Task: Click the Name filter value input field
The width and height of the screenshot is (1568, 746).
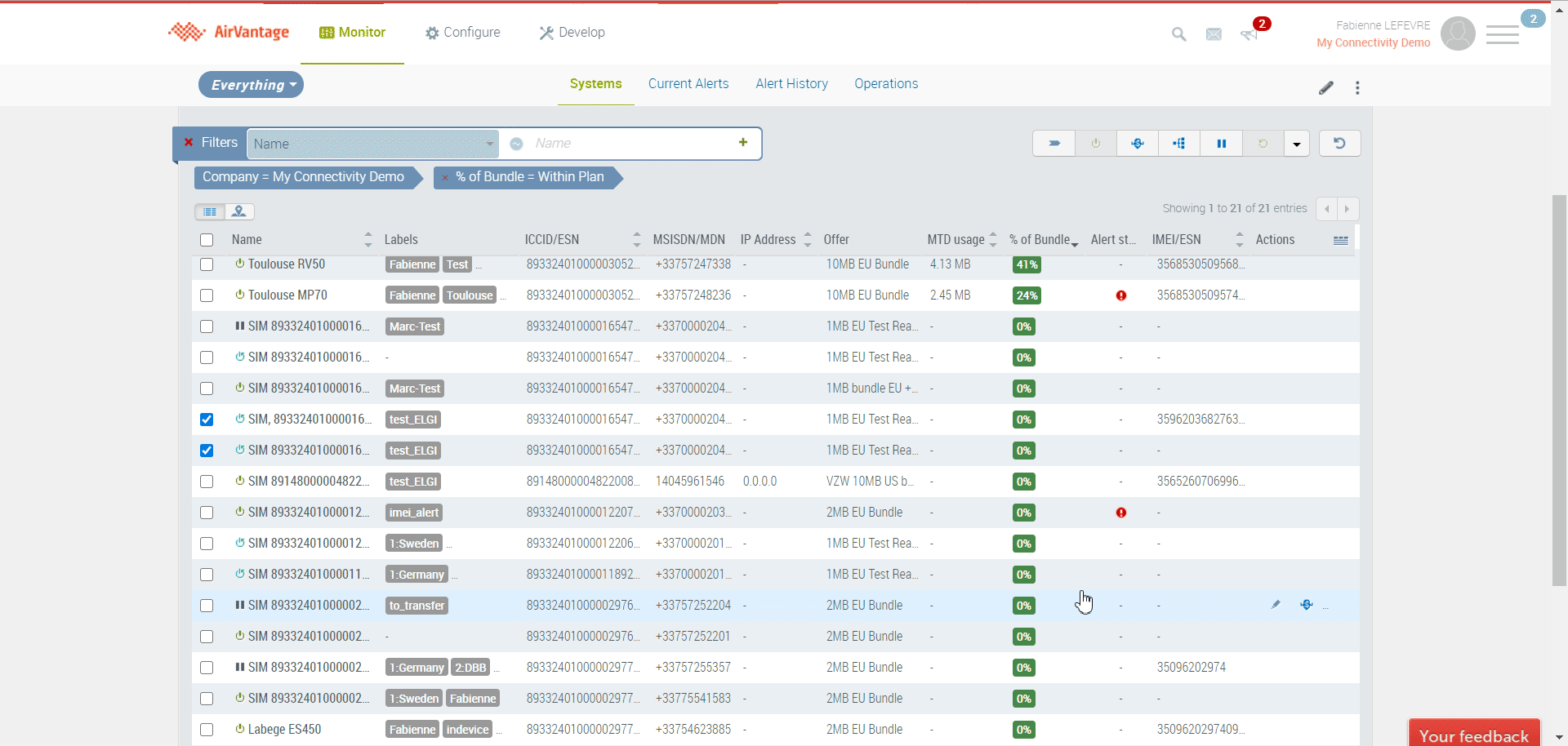Action: click(629, 144)
